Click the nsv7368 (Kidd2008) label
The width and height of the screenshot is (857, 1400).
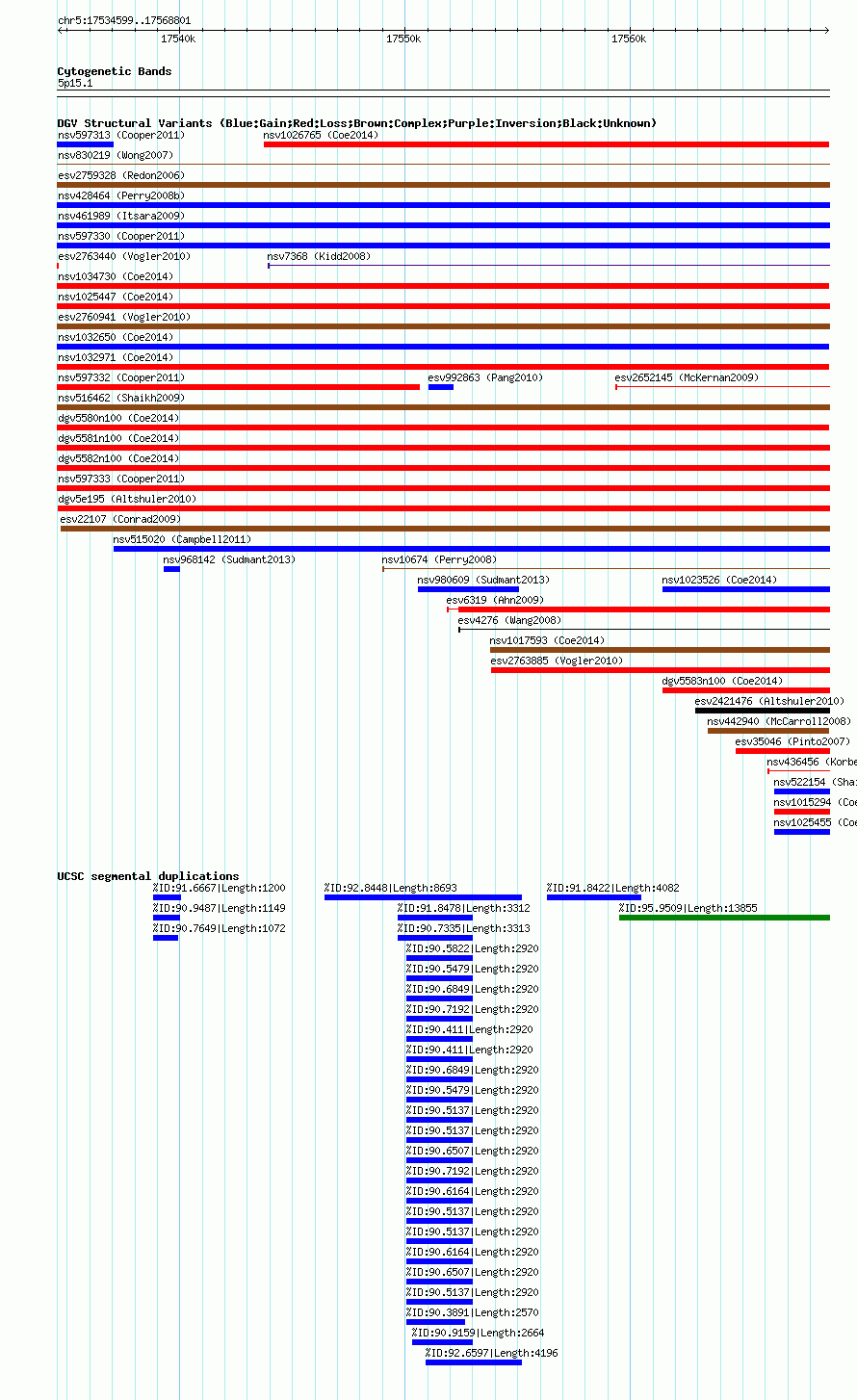tap(319, 257)
